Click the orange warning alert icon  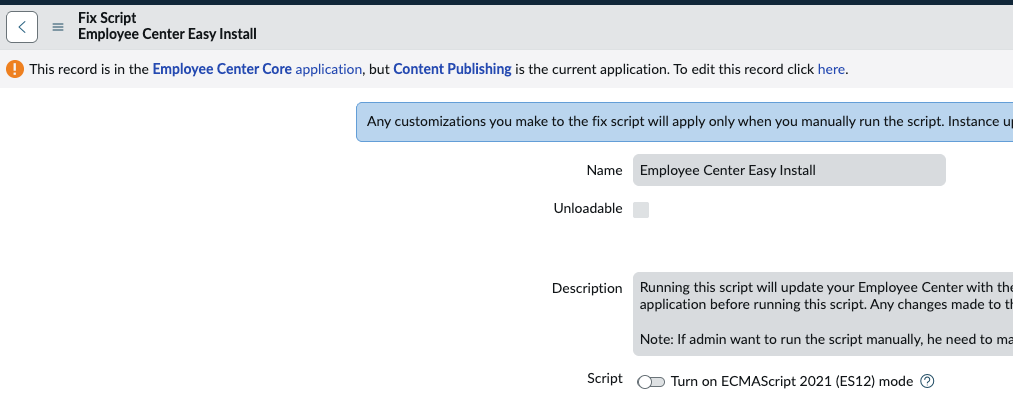tap(15, 69)
